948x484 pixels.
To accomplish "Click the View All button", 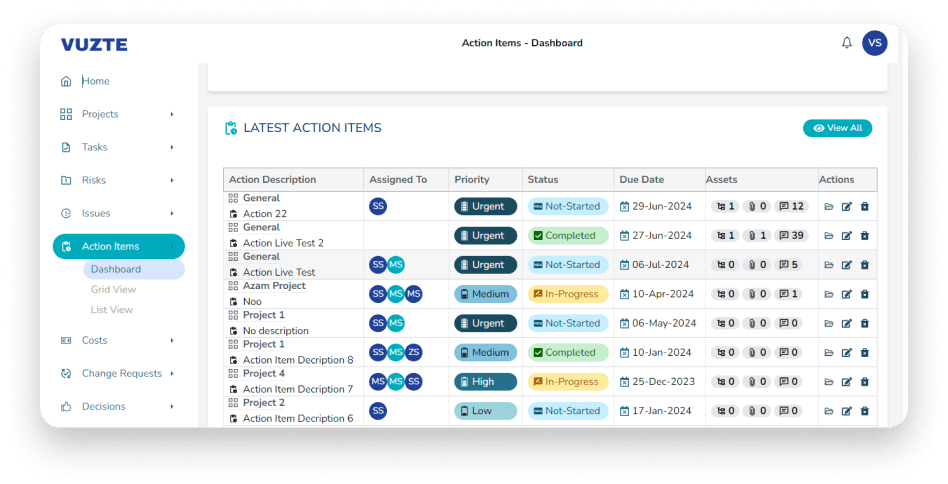I will pyautogui.click(x=837, y=128).
